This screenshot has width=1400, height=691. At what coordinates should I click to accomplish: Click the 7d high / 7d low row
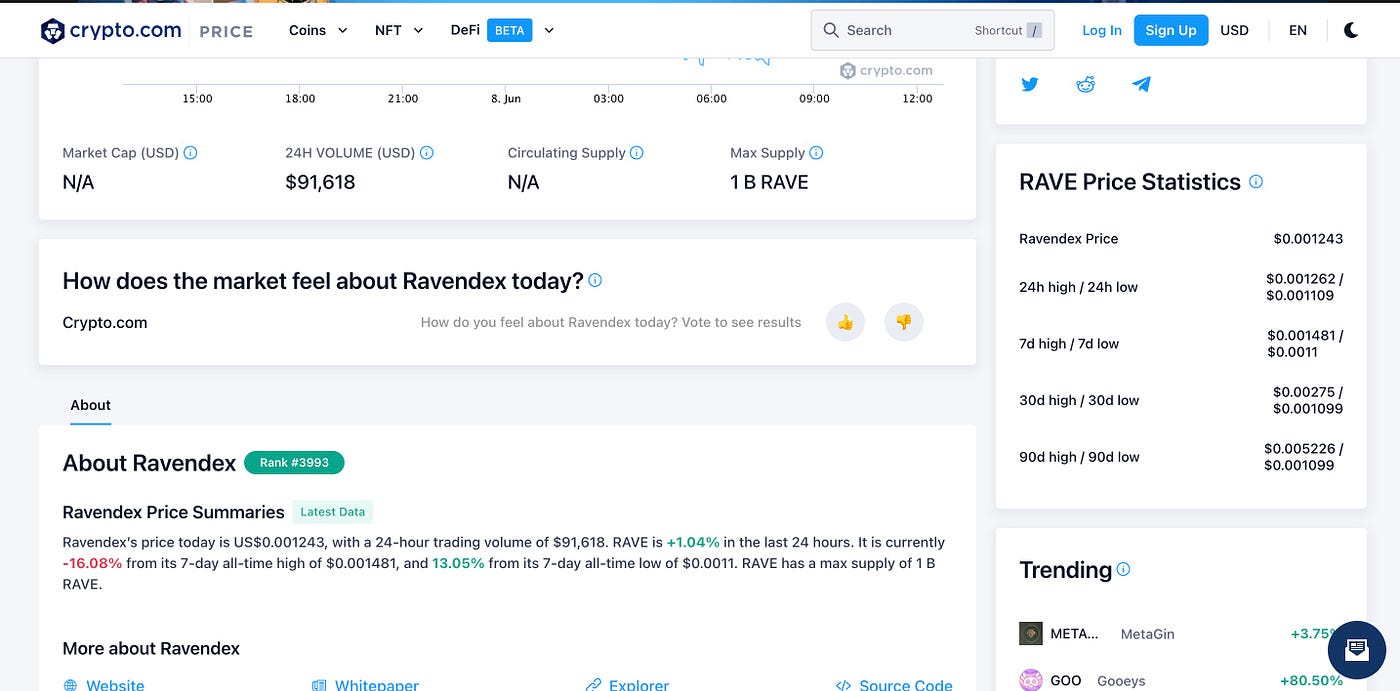click(1181, 343)
